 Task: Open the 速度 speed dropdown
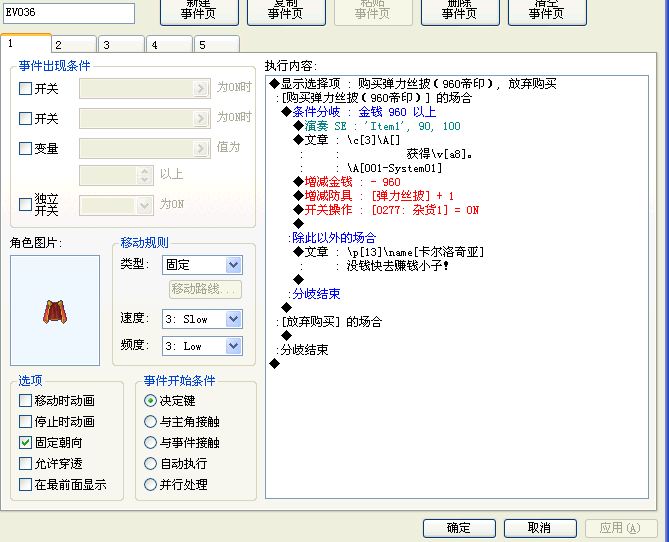[202, 319]
